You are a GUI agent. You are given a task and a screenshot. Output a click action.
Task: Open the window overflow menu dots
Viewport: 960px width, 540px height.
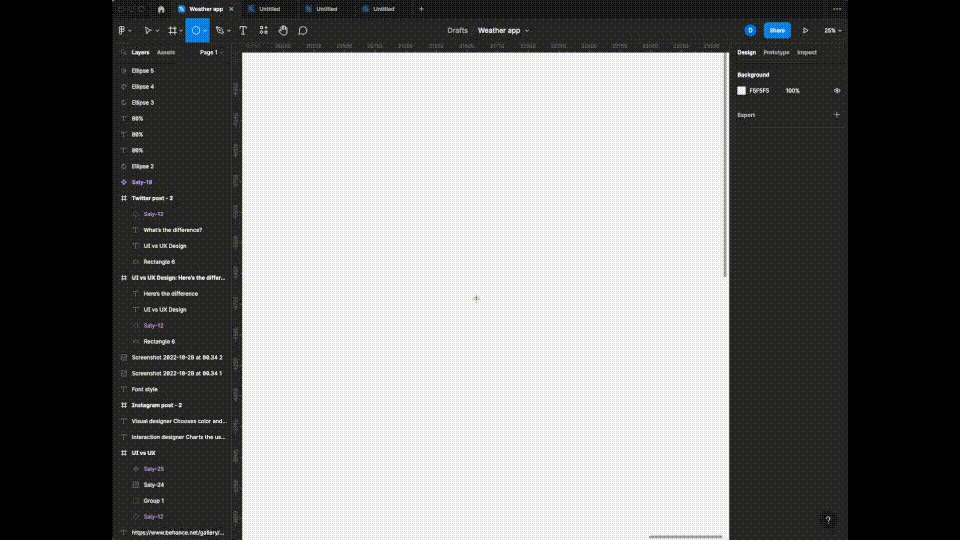(837, 9)
